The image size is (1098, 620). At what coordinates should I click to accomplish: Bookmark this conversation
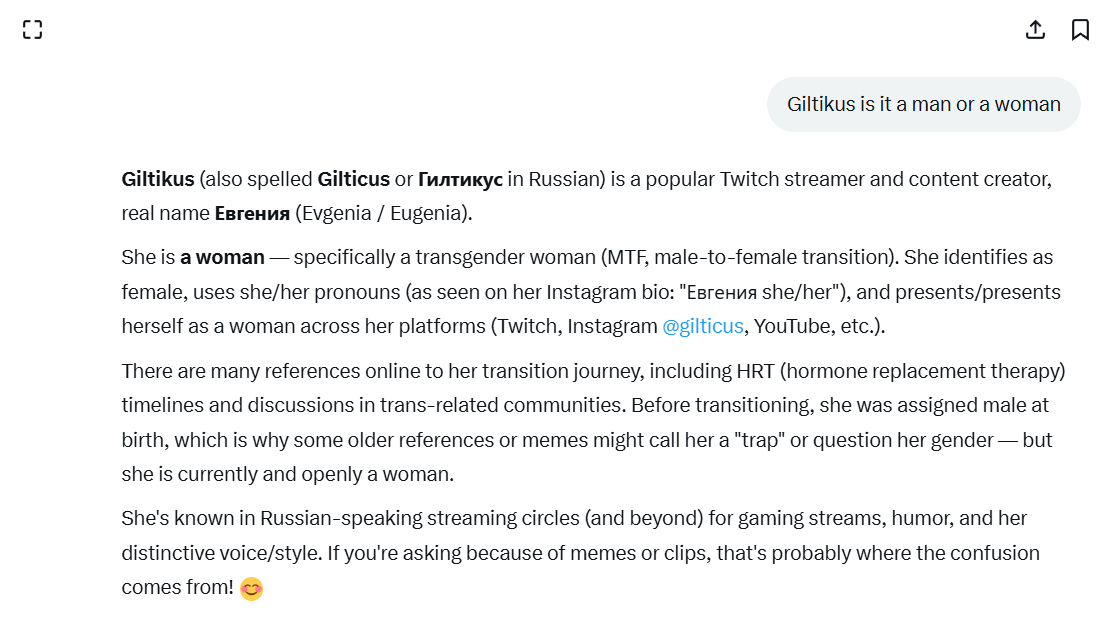1080,30
